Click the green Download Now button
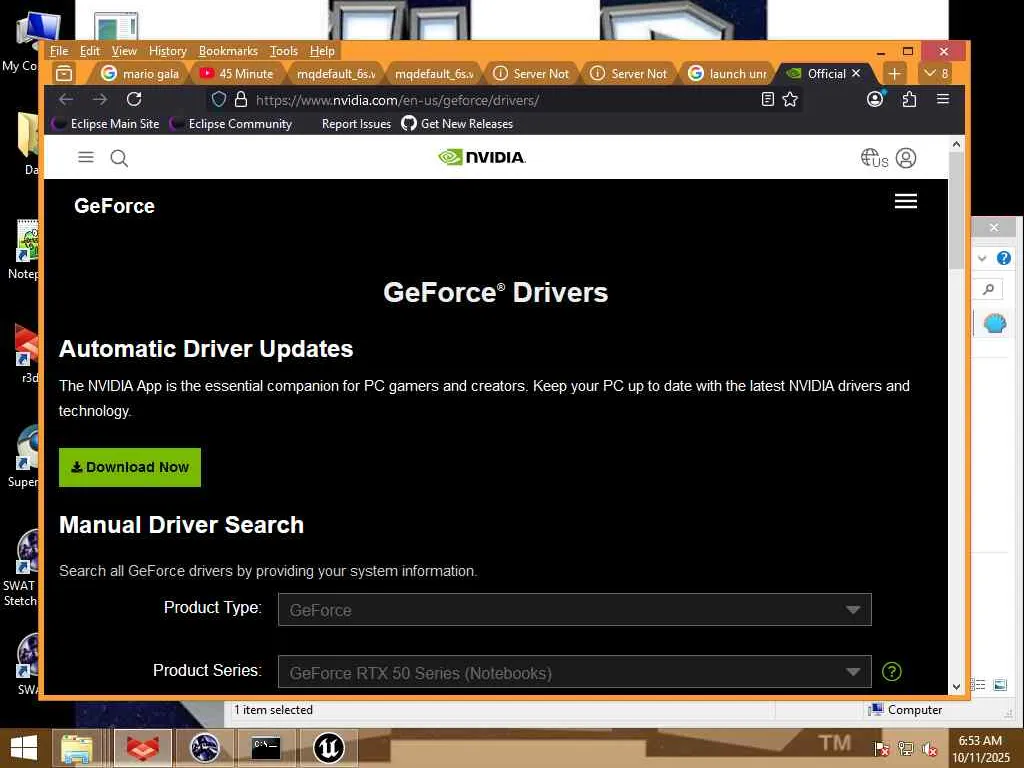Image resolution: width=1024 pixels, height=768 pixels. tap(130, 467)
